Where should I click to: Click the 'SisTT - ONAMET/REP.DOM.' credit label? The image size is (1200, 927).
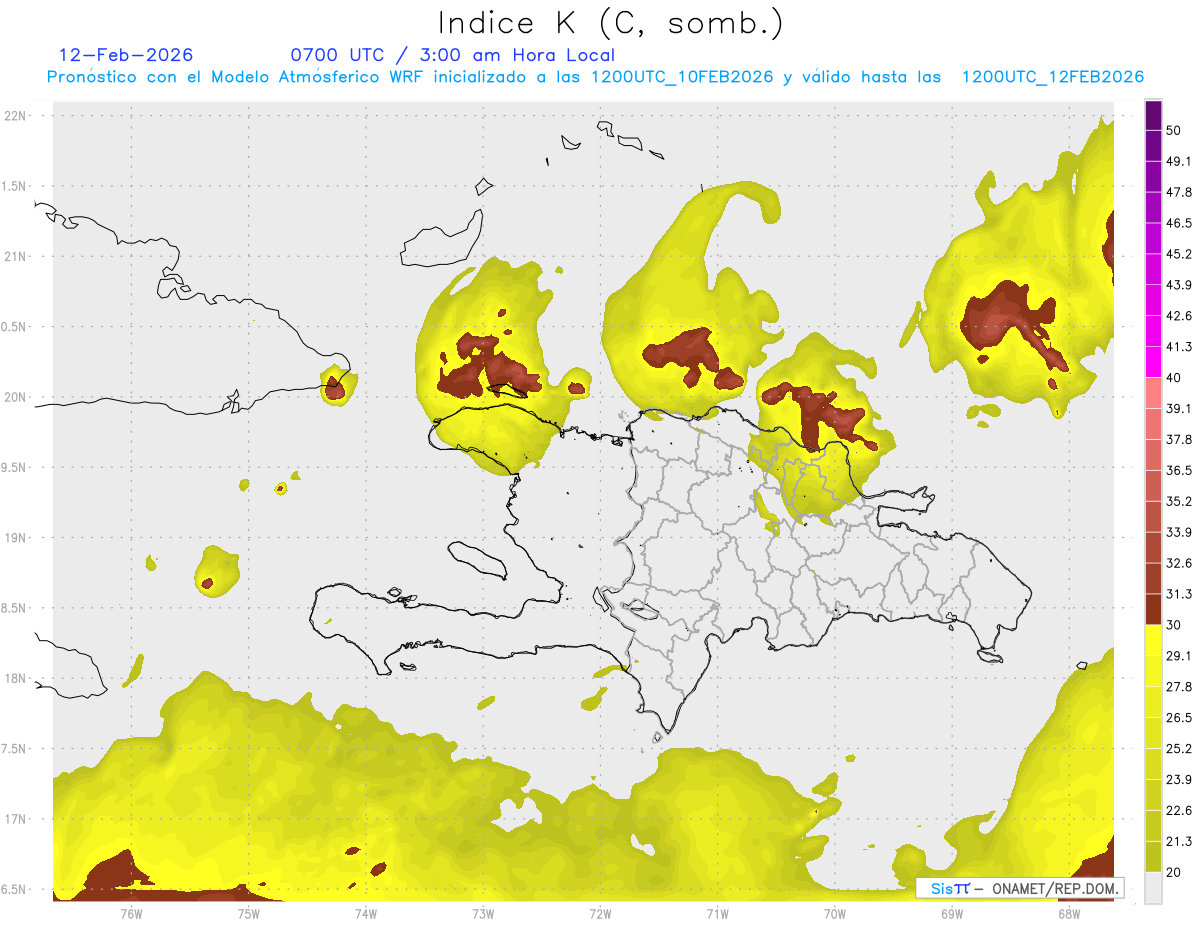click(x=1020, y=888)
